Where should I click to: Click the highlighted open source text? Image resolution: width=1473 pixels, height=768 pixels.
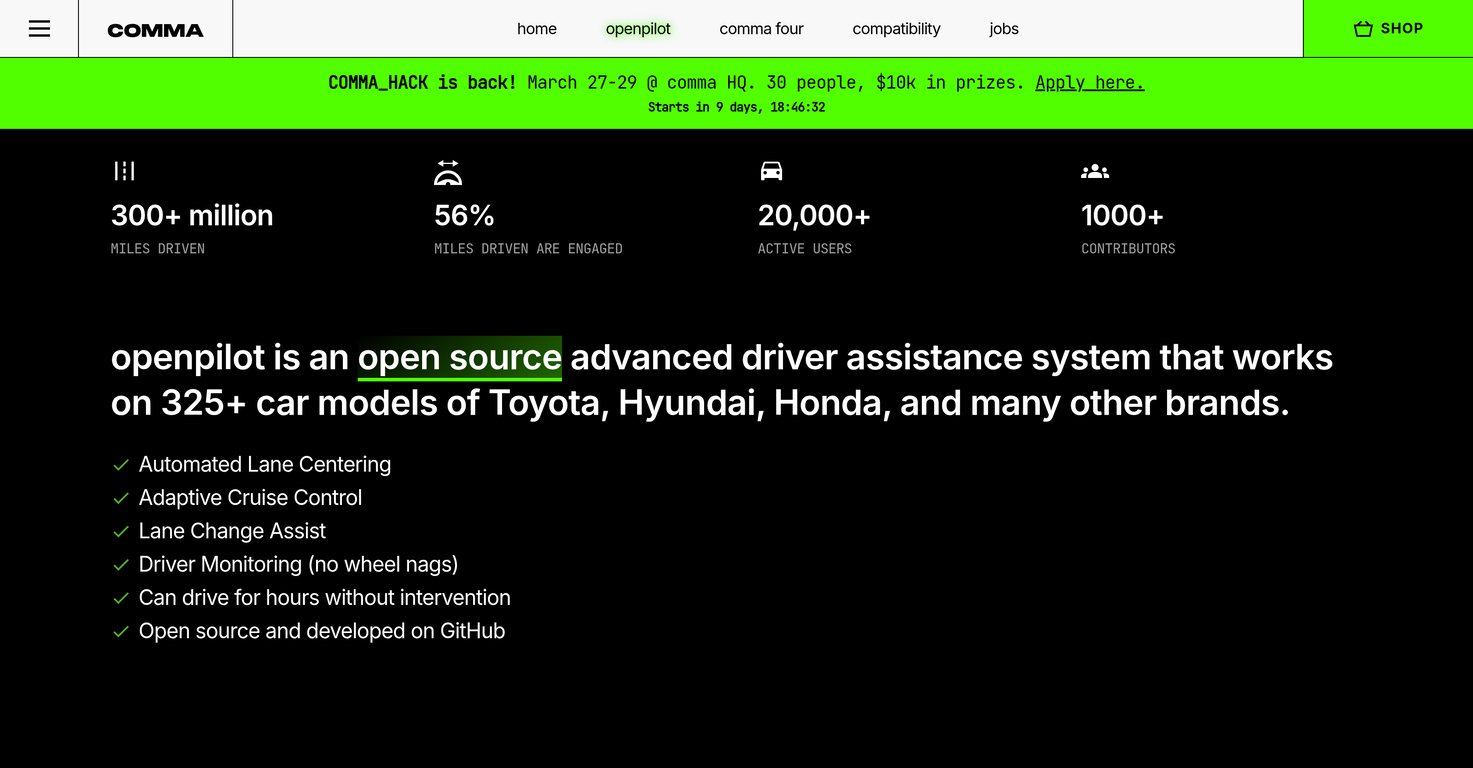click(x=459, y=357)
